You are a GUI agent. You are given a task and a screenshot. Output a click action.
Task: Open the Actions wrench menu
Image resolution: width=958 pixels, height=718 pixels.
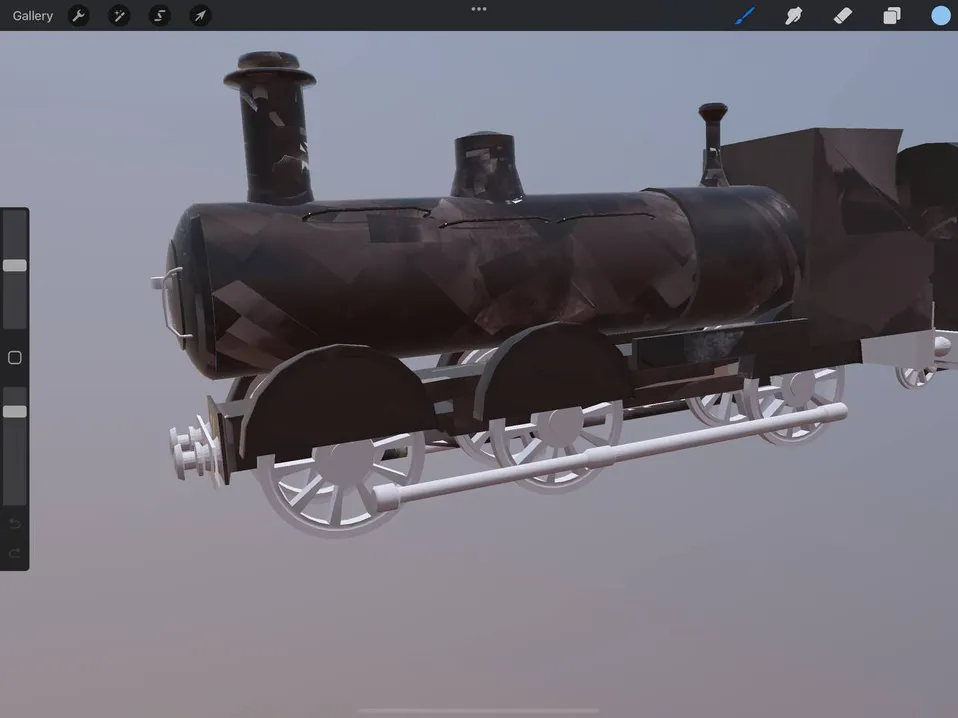pyautogui.click(x=78, y=15)
